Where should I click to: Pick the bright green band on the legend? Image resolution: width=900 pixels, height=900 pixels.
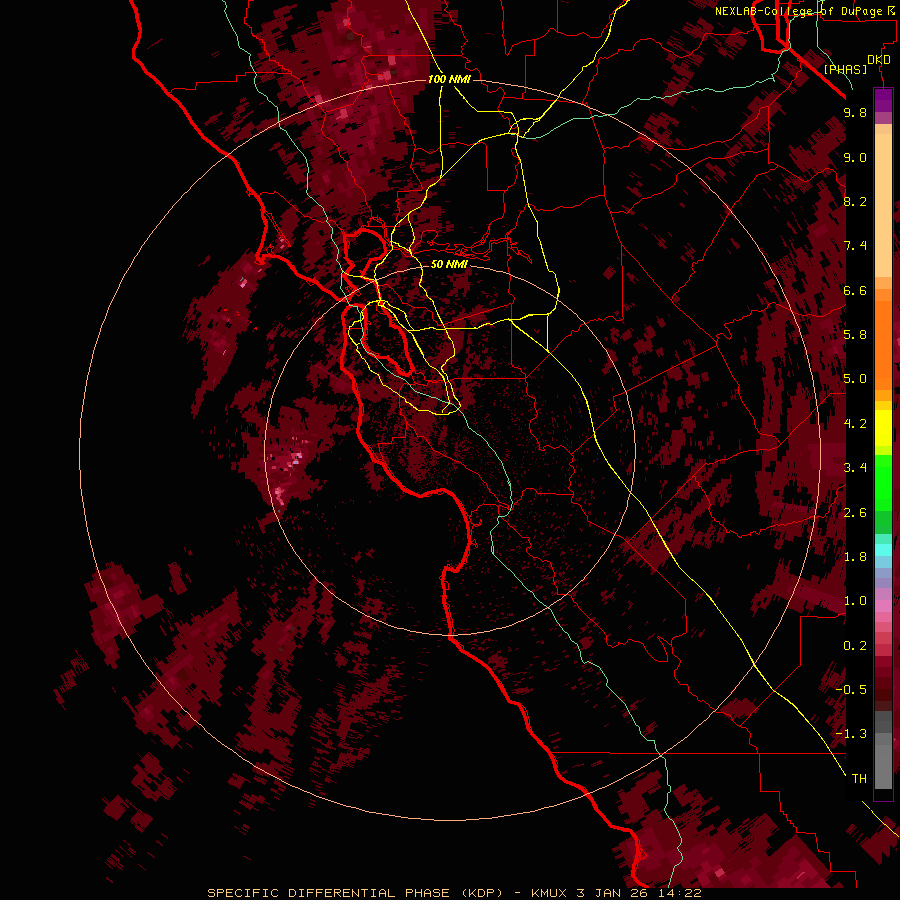click(x=883, y=483)
